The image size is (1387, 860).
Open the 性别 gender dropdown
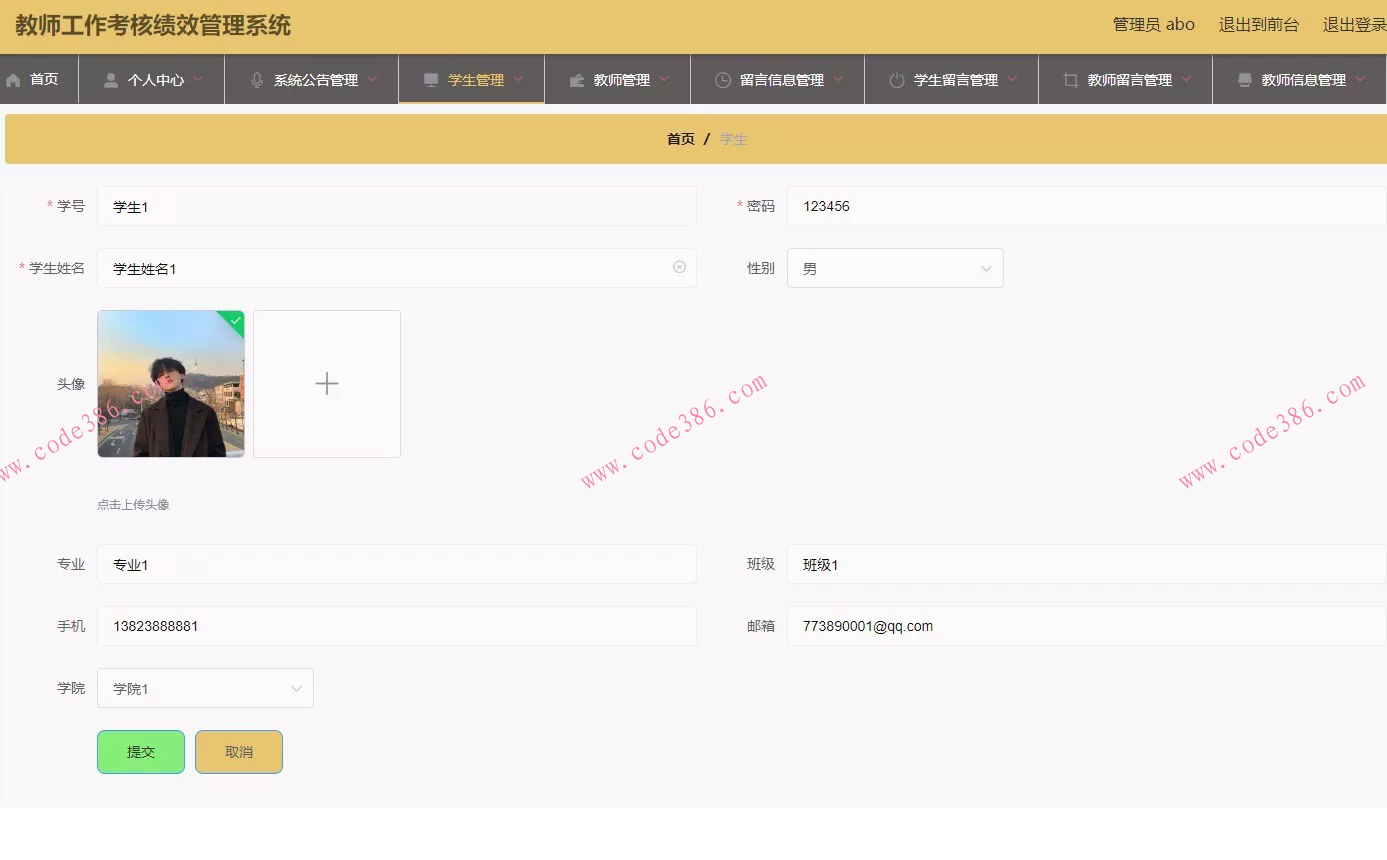tap(986, 268)
